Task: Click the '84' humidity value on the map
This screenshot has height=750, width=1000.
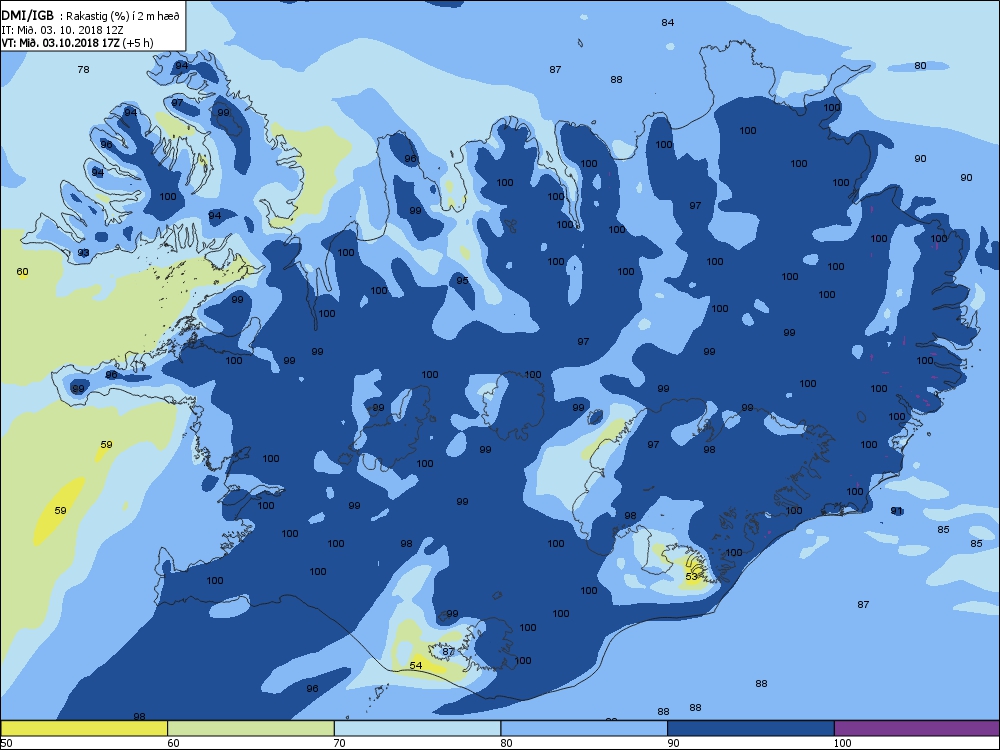Action: coord(668,22)
